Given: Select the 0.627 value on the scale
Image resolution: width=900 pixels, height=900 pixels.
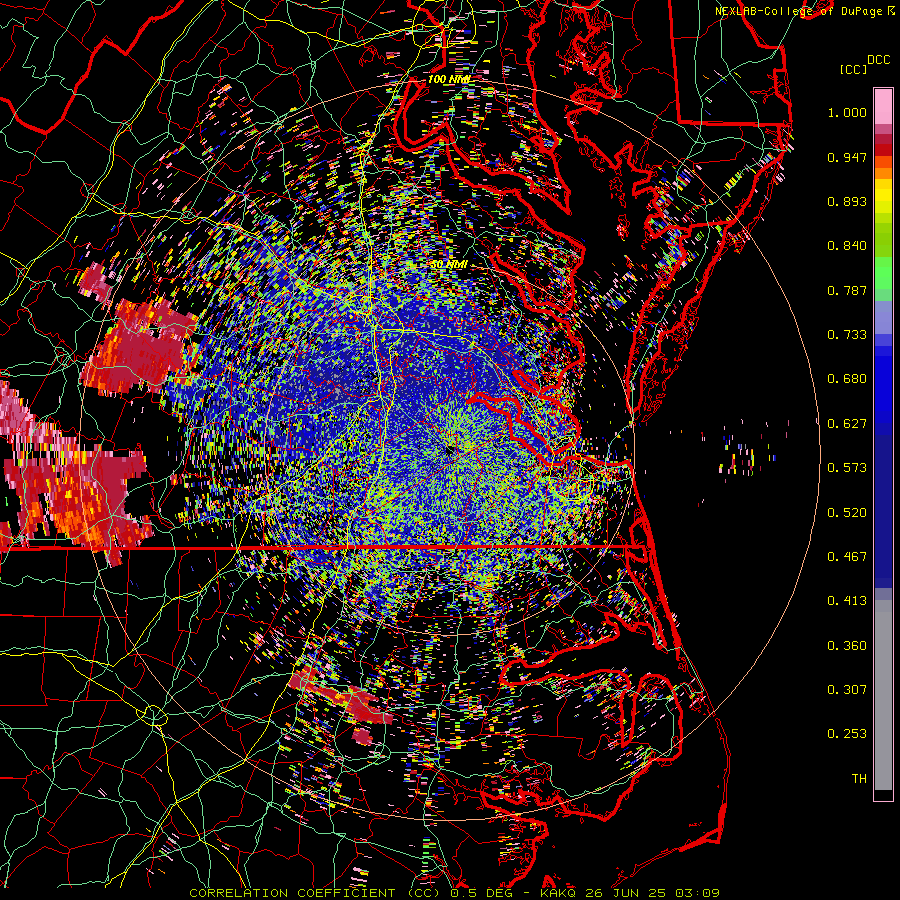Looking at the screenshot, I should (x=847, y=424).
